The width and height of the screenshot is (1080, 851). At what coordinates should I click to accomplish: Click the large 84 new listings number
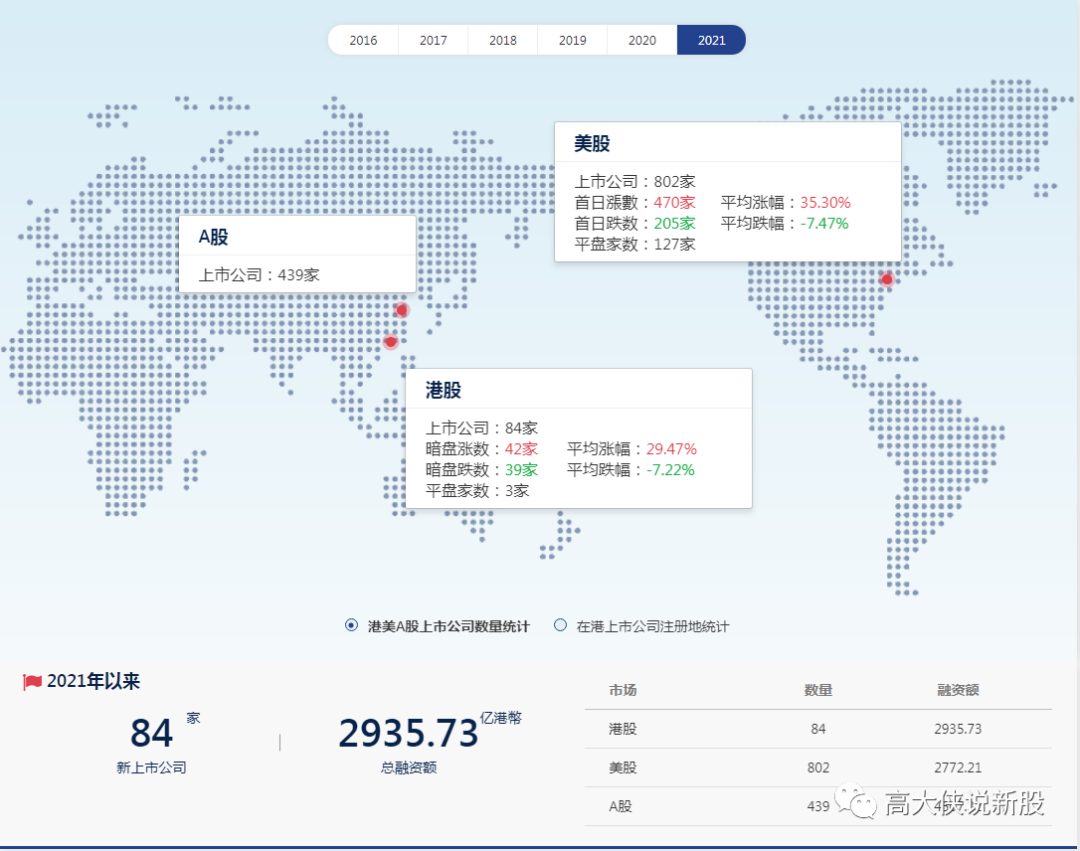(x=152, y=733)
